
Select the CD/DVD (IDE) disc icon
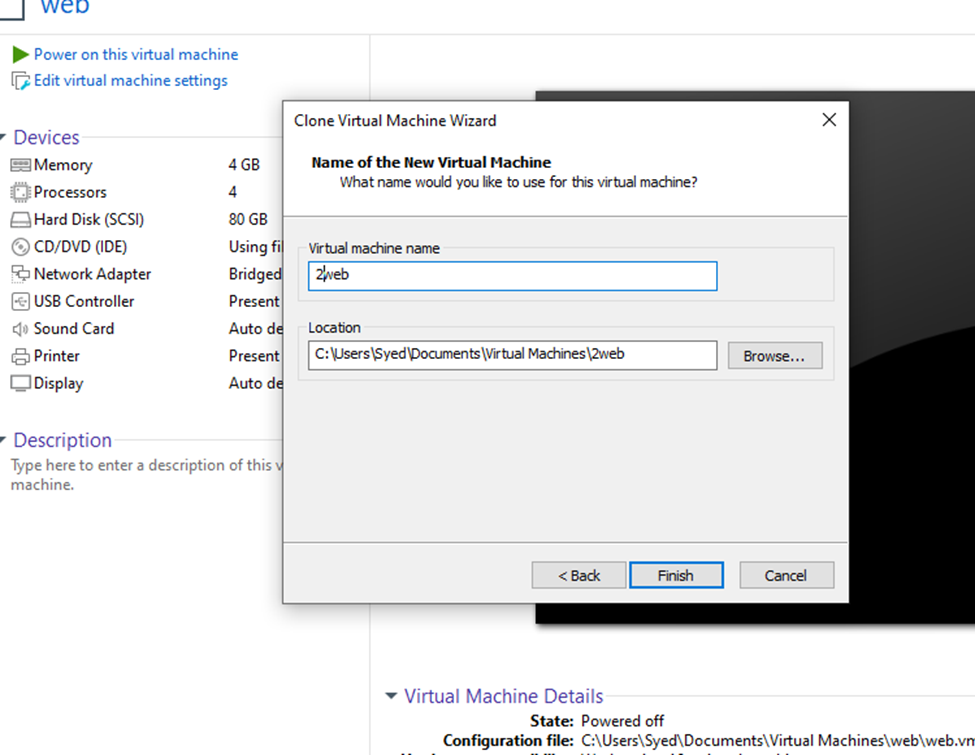tap(20, 247)
